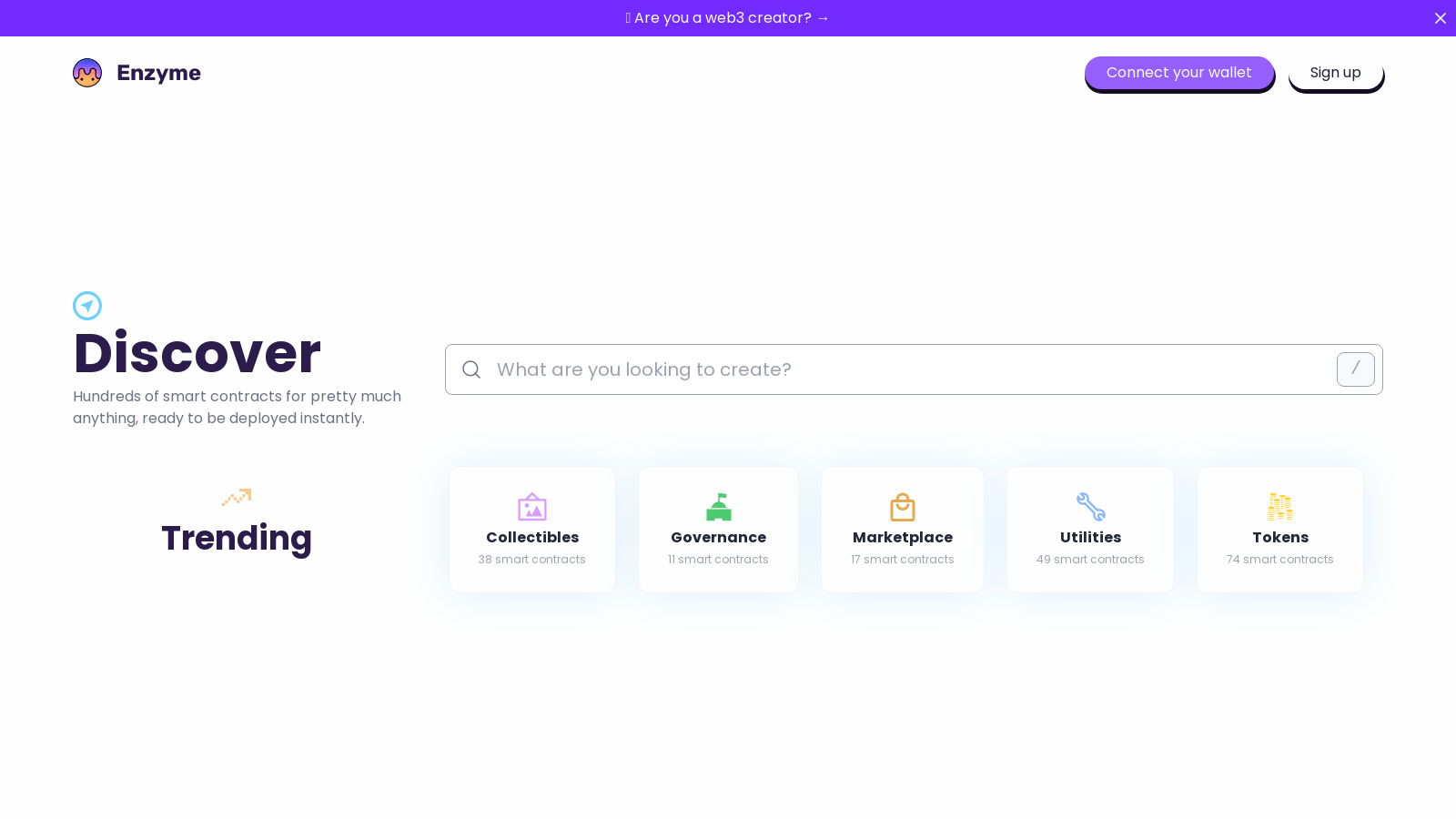The height and width of the screenshot is (819, 1456).
Task: Focus the 'What are you looking to create?' search field
Action: (914, 369)
